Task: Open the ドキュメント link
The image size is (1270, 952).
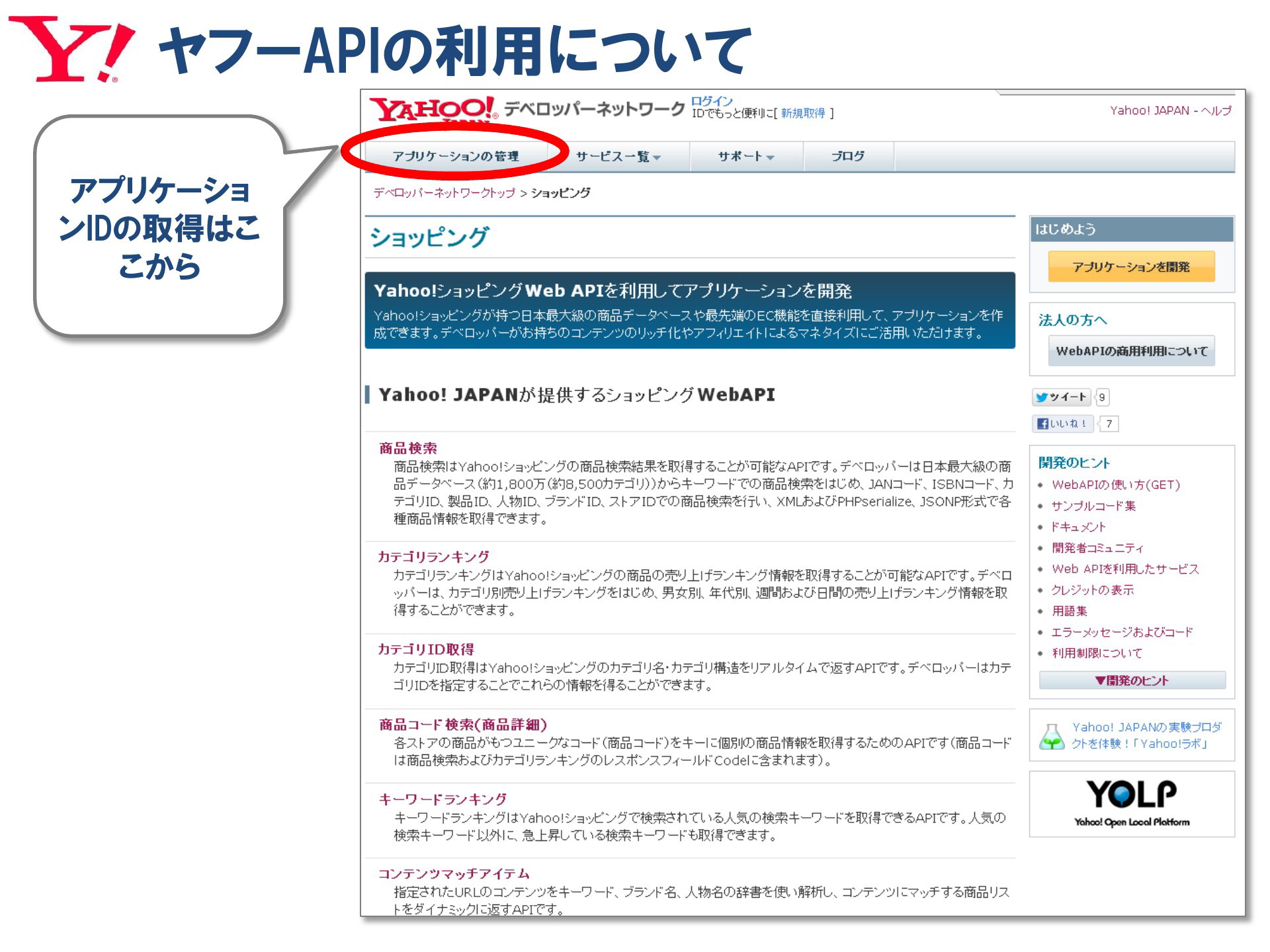Action: click(x=1078, y=527)
